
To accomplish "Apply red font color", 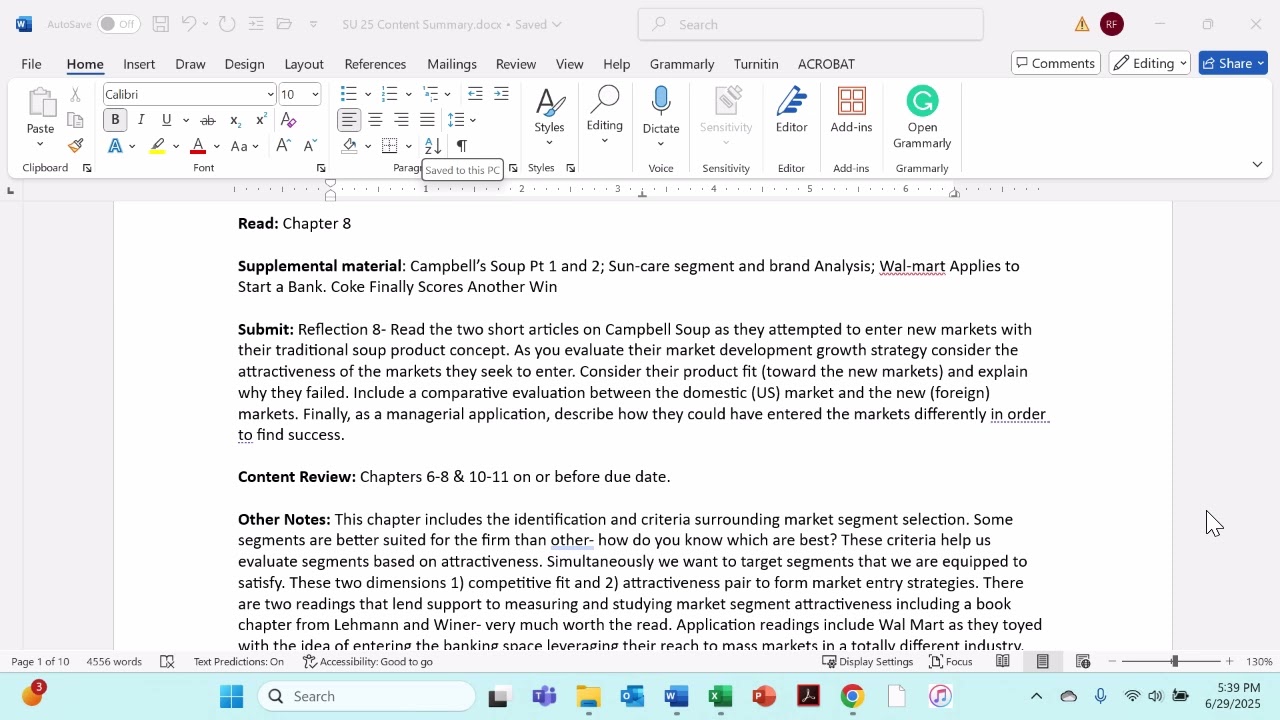I will (198, 146).
